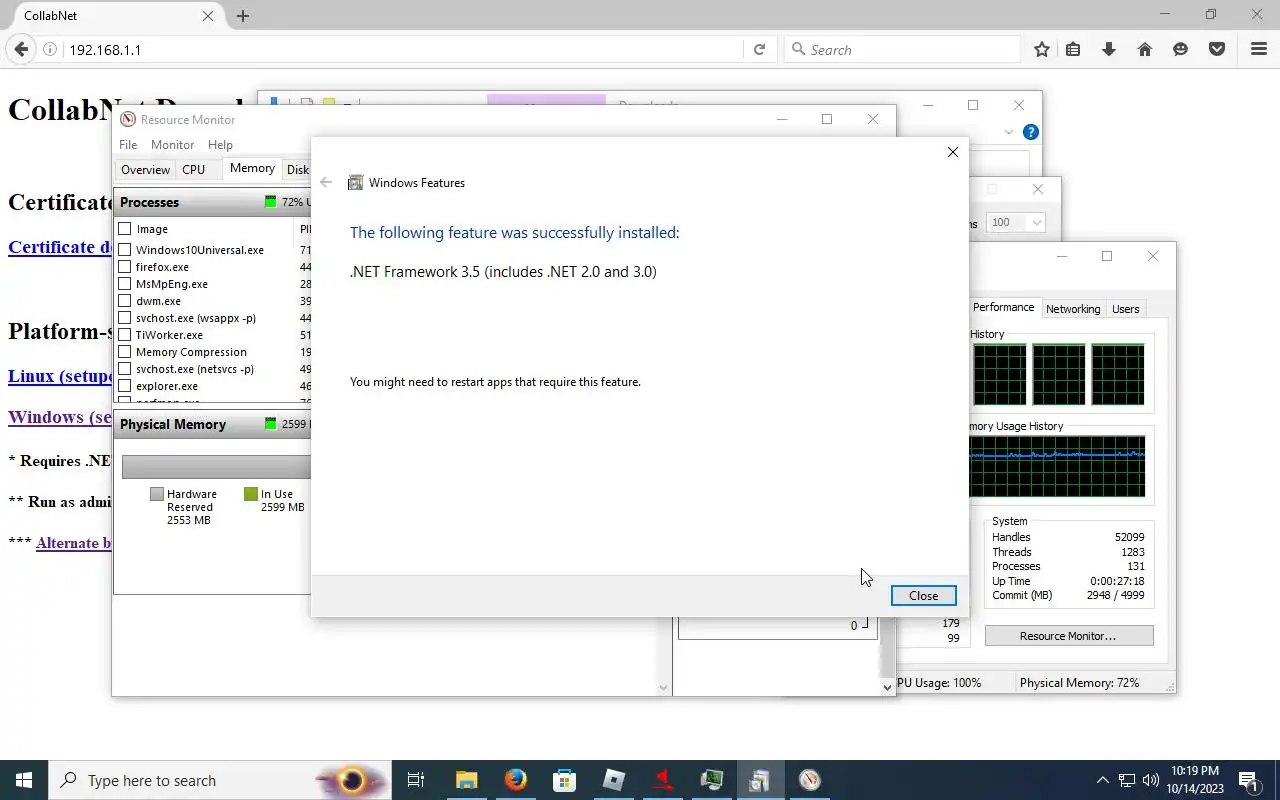This screenshot has height=800, width=1280.
Task: Switch to Resource Monitor taskbar icon
Action: pos(810,780)
